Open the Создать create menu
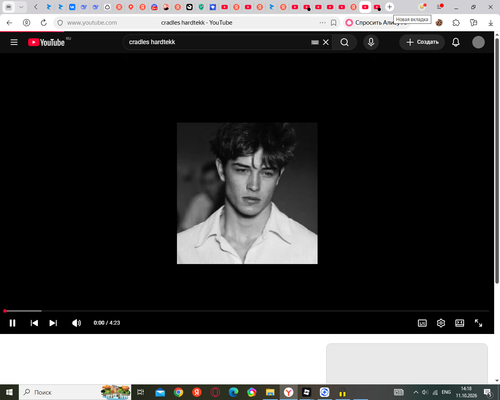The image size is (500, 400). [422, 42]
